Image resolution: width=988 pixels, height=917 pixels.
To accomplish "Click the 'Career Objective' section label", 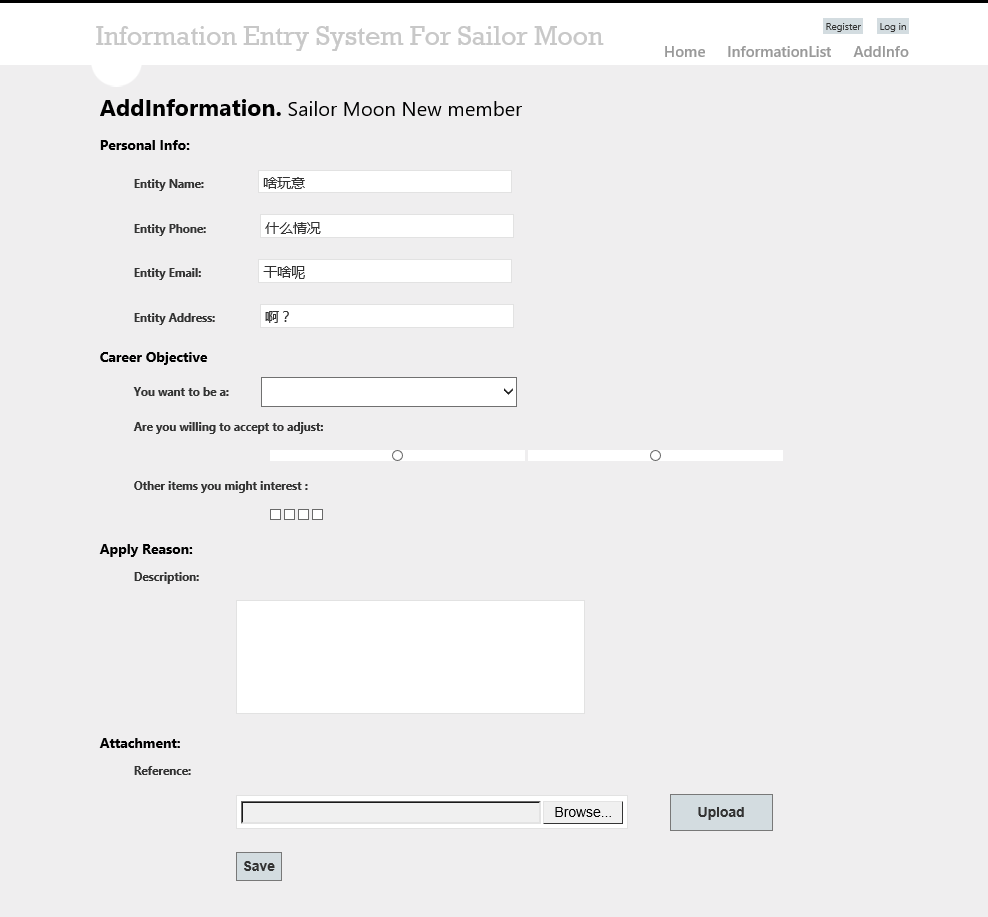I will 153,357.
